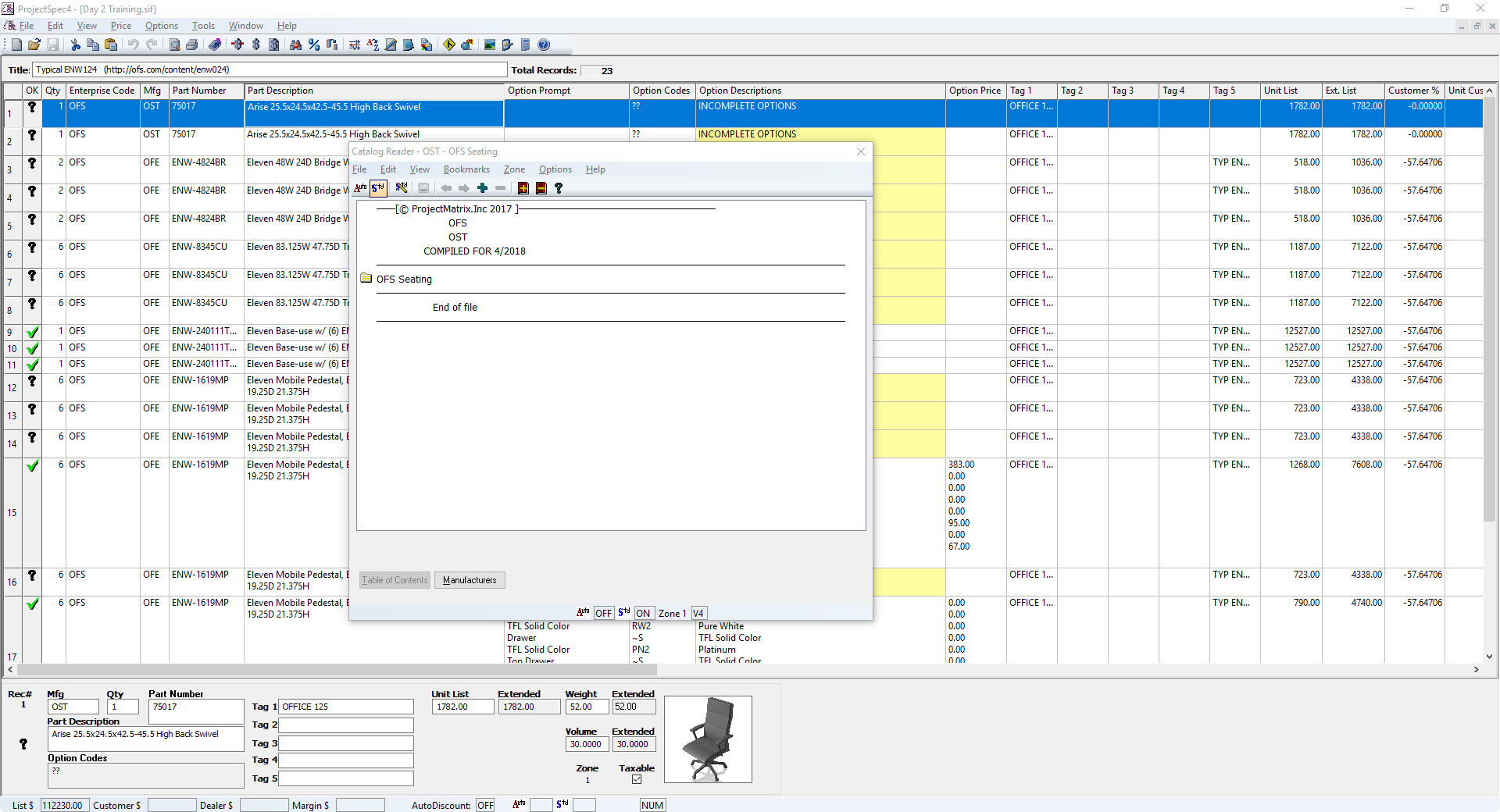Click 'End of file' text in Catalog Reader
The image size is (1500, 812).
pyautogui.click(x=455, y=307)
